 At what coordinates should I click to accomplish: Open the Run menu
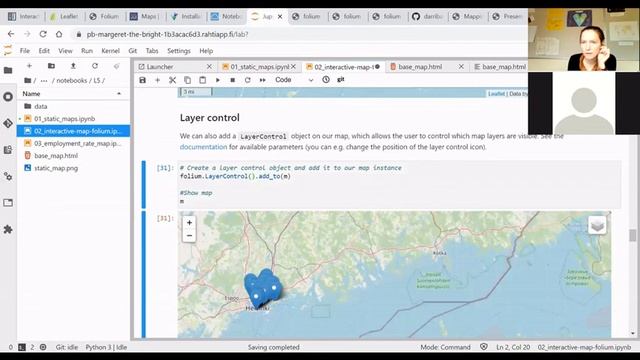[87, 51]
